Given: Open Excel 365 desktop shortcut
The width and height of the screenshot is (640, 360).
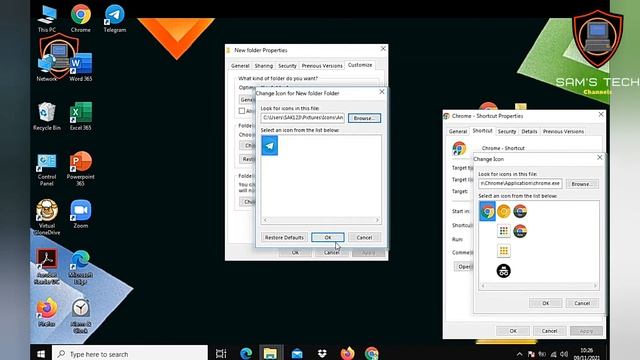Looking at the screenshot, I should 81,116.
